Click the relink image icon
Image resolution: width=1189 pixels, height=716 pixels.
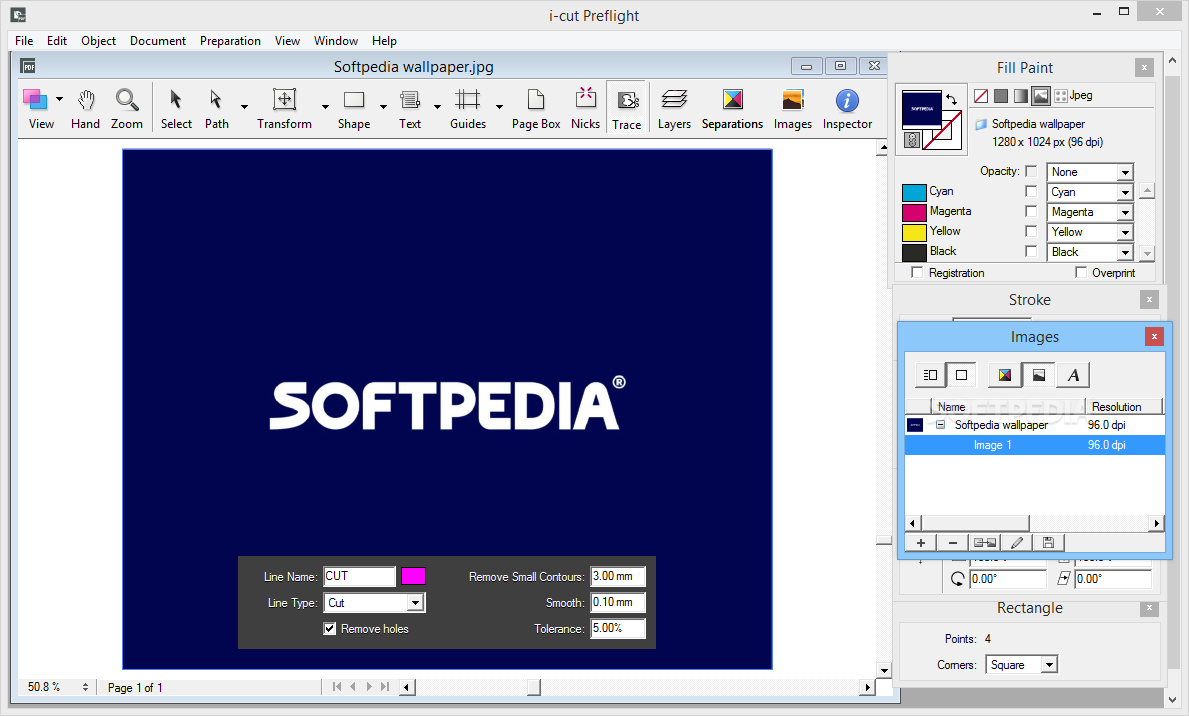tap(985, 542)
